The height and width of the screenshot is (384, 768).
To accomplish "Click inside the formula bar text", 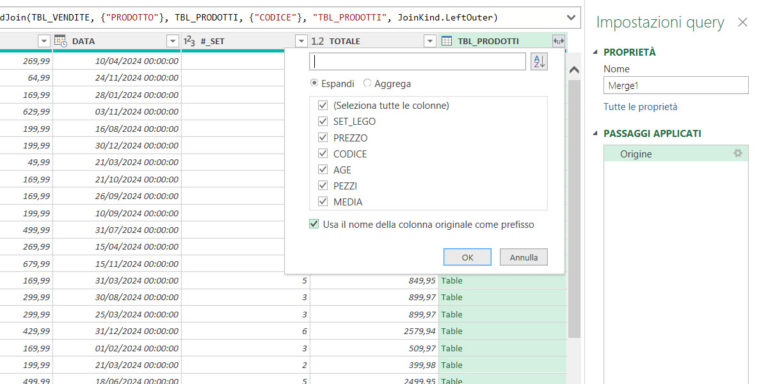I will click(250, 18).
